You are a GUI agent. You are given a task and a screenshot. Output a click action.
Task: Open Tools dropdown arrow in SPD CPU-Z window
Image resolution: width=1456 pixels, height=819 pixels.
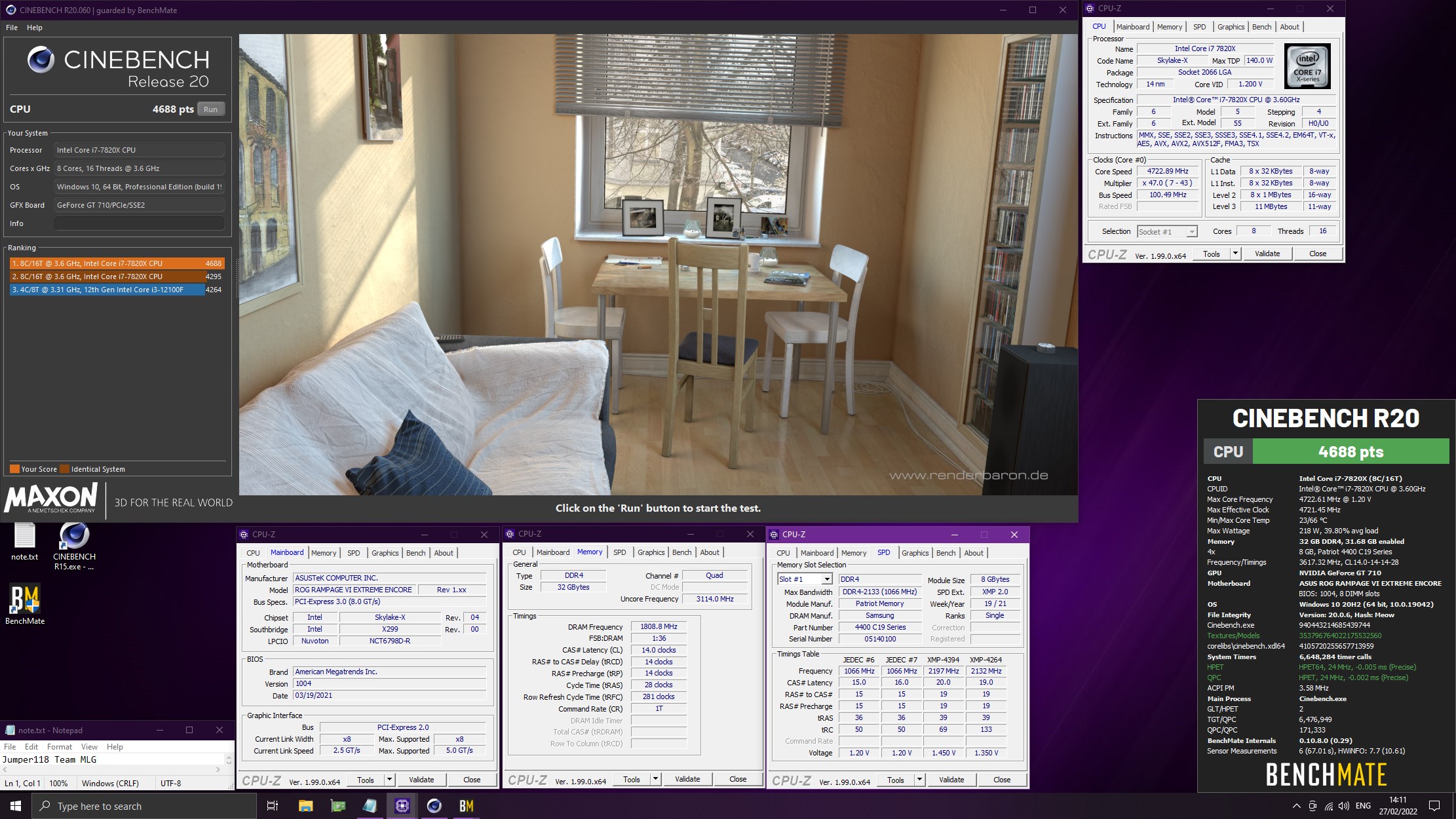[919, 780]
